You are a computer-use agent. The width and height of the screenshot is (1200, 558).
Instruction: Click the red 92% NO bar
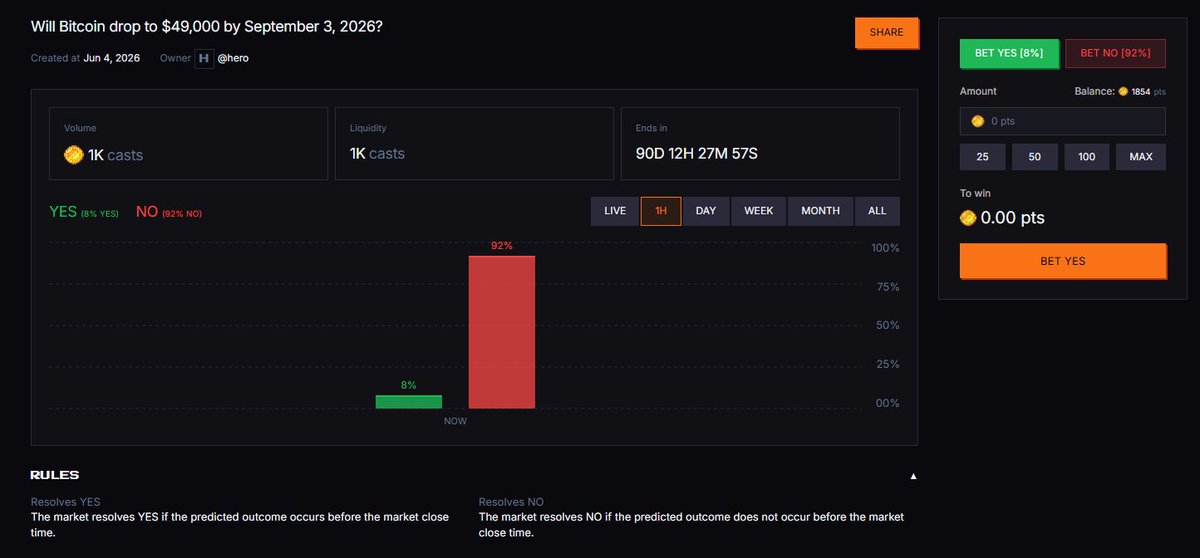[x=502, y=332]
